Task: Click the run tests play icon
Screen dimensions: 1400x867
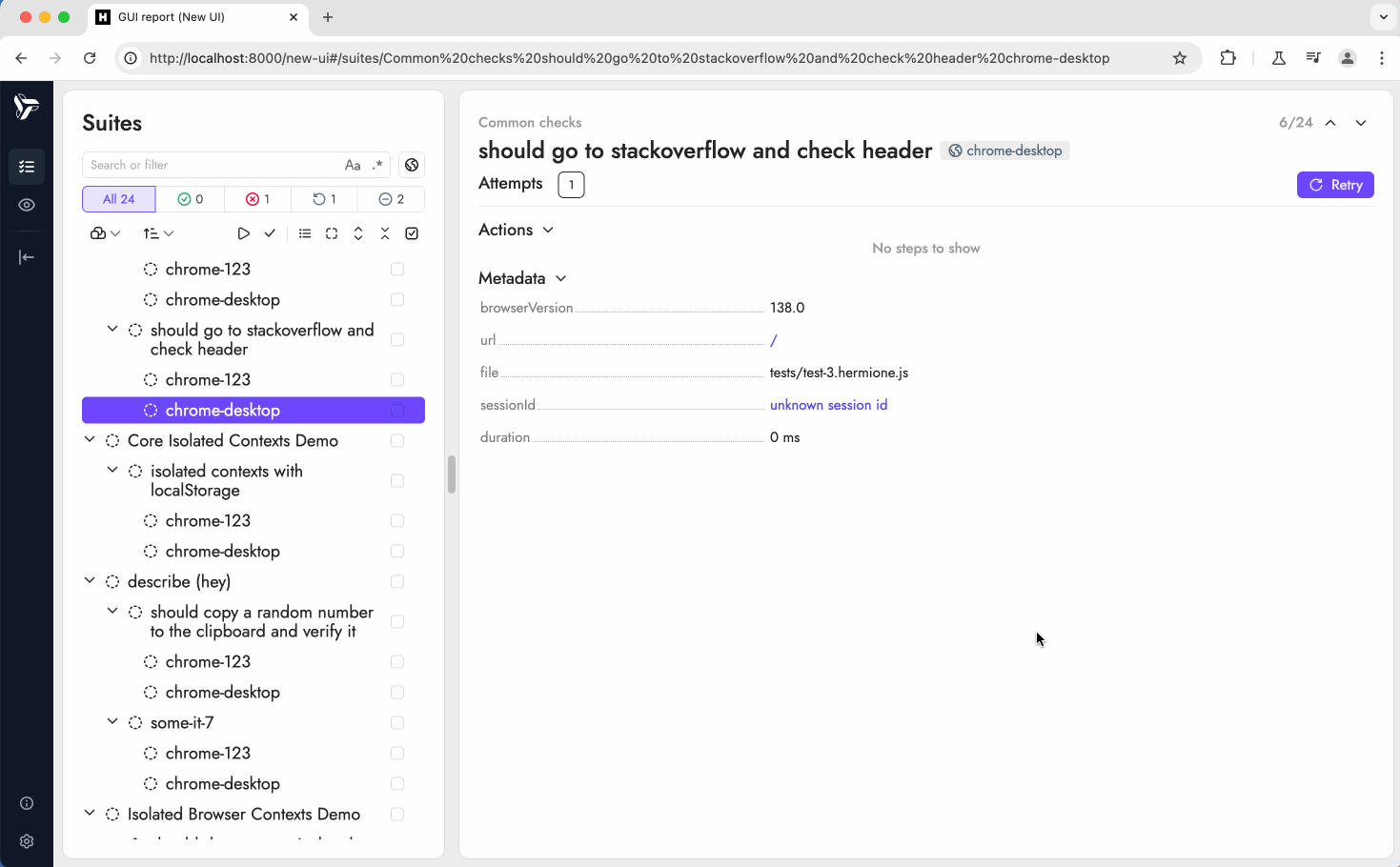Action: click(244, 233)
